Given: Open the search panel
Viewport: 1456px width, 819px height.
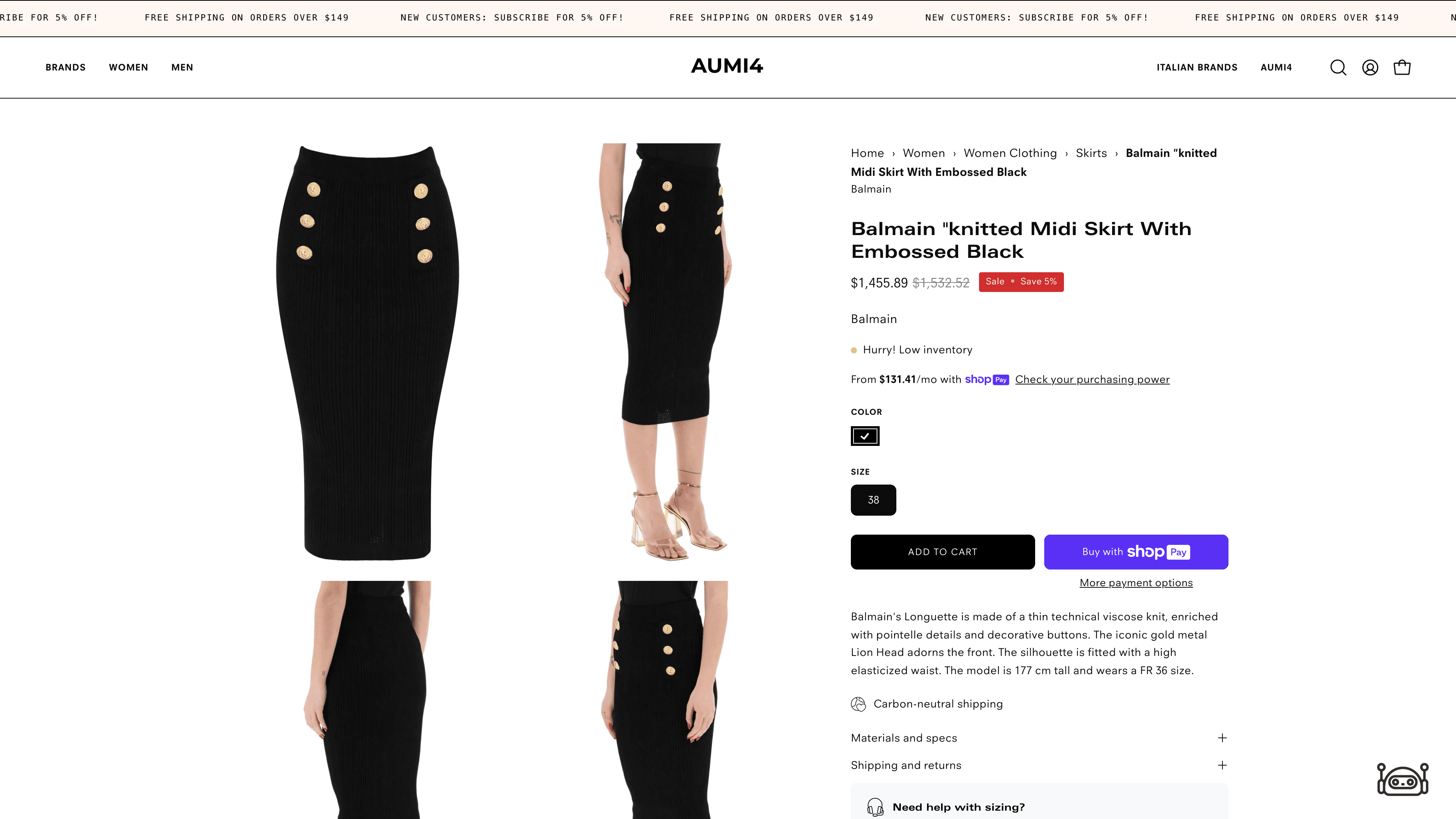Looking at the screenshot, I should [x=1338, y=67].
